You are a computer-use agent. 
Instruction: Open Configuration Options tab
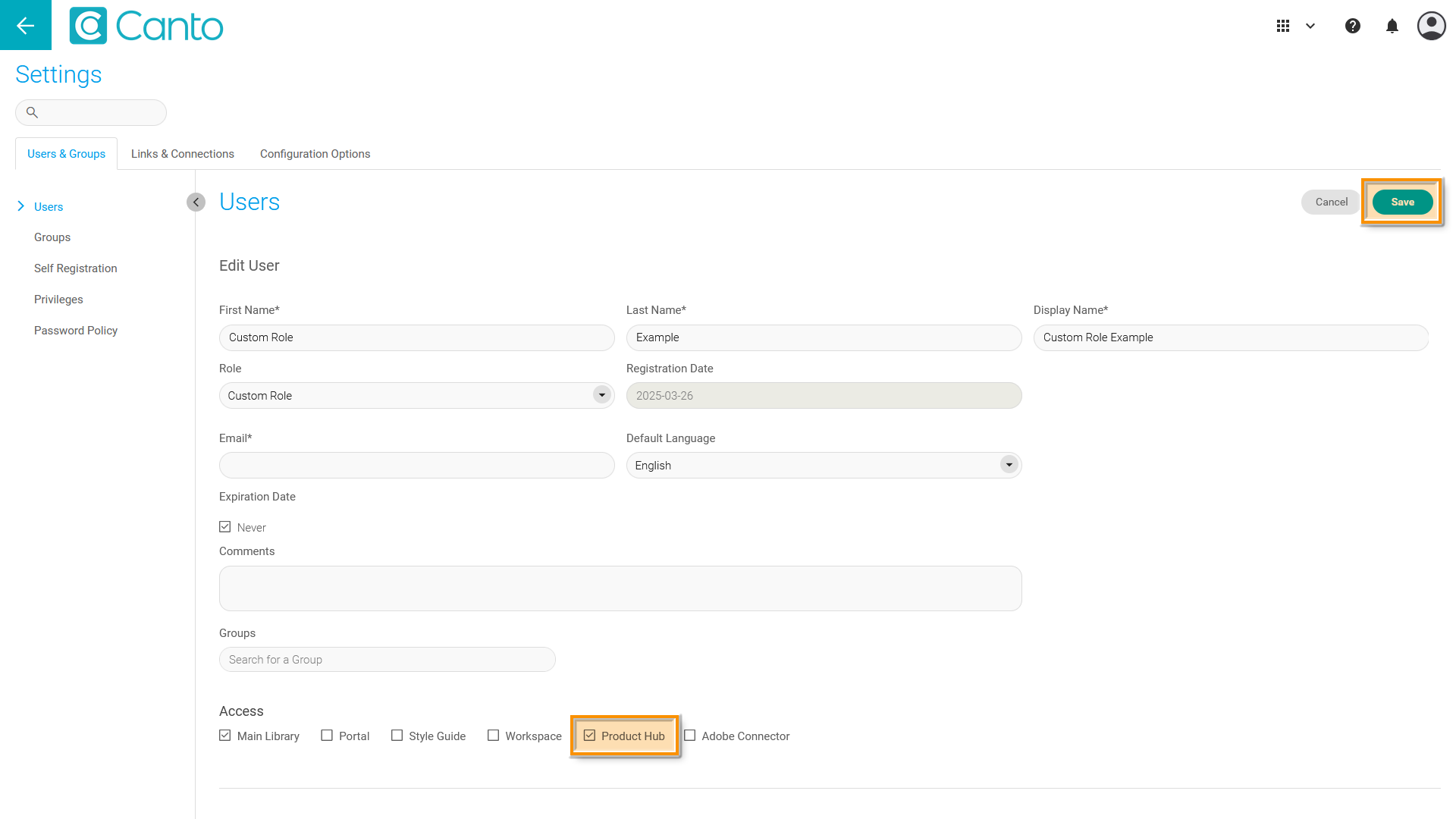[x=315, y=154]
